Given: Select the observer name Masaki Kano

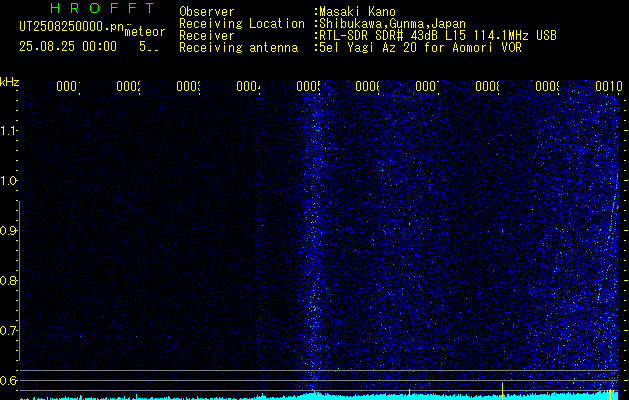Looking at the screenshot, I should [357, 12].
